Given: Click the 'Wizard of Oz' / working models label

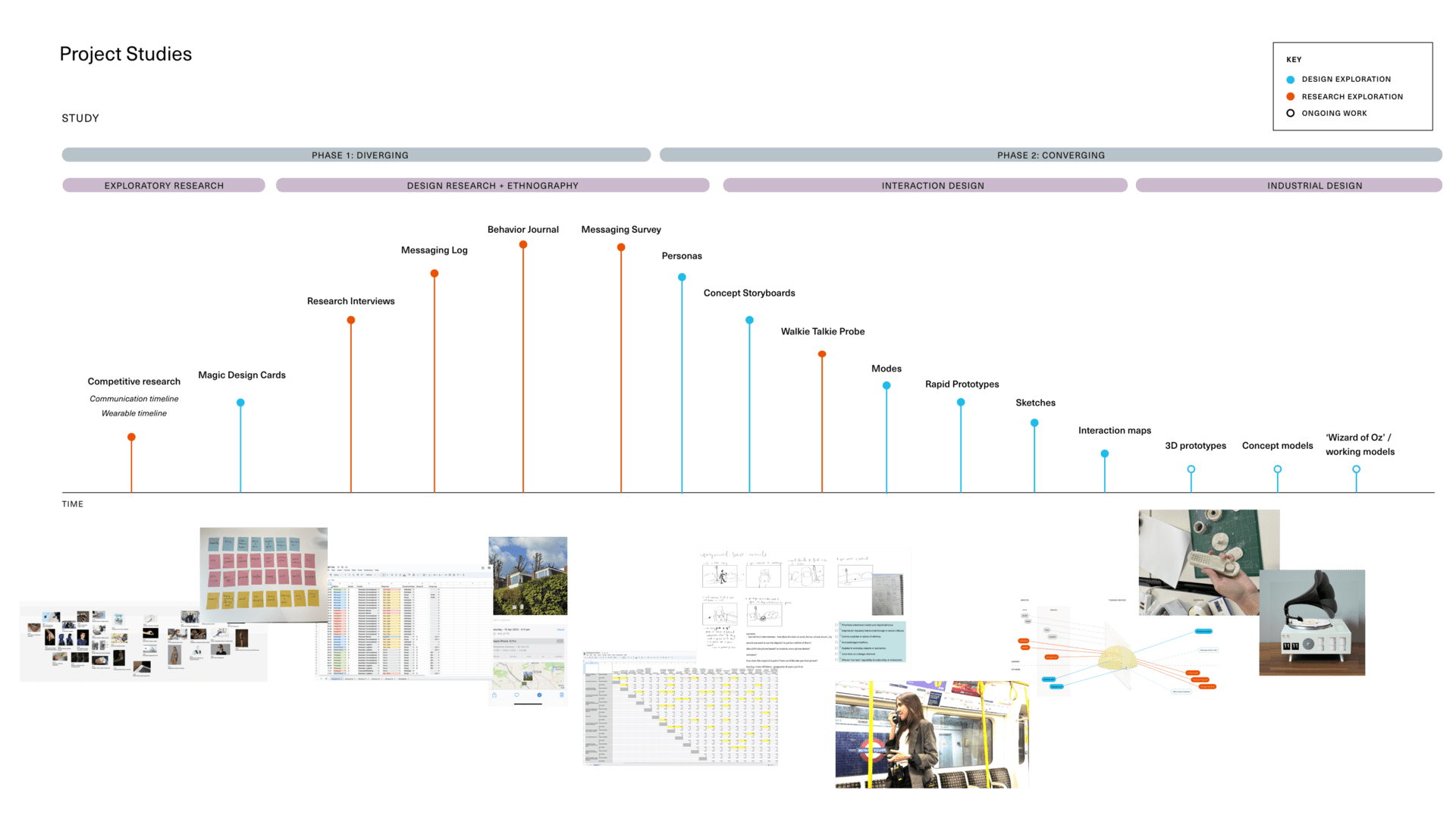Looking at the screenshot, I should [1360, 444].
